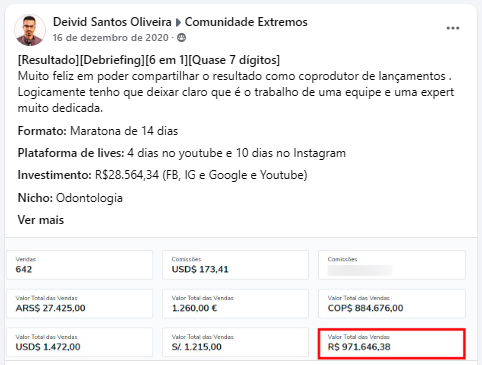Click the Investimento R$28.564,34 line
This screenshot has height=365, width=482.
click(x=162, y=175)
